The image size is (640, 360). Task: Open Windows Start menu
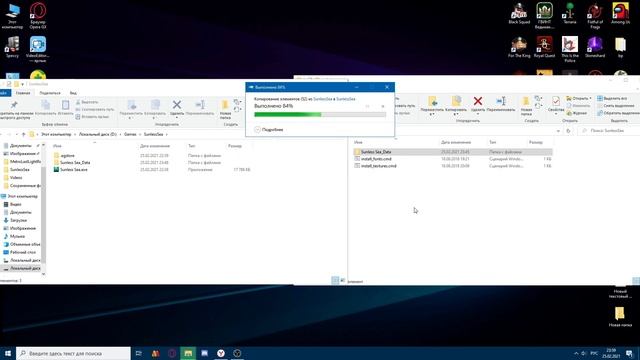coord(8,353)
